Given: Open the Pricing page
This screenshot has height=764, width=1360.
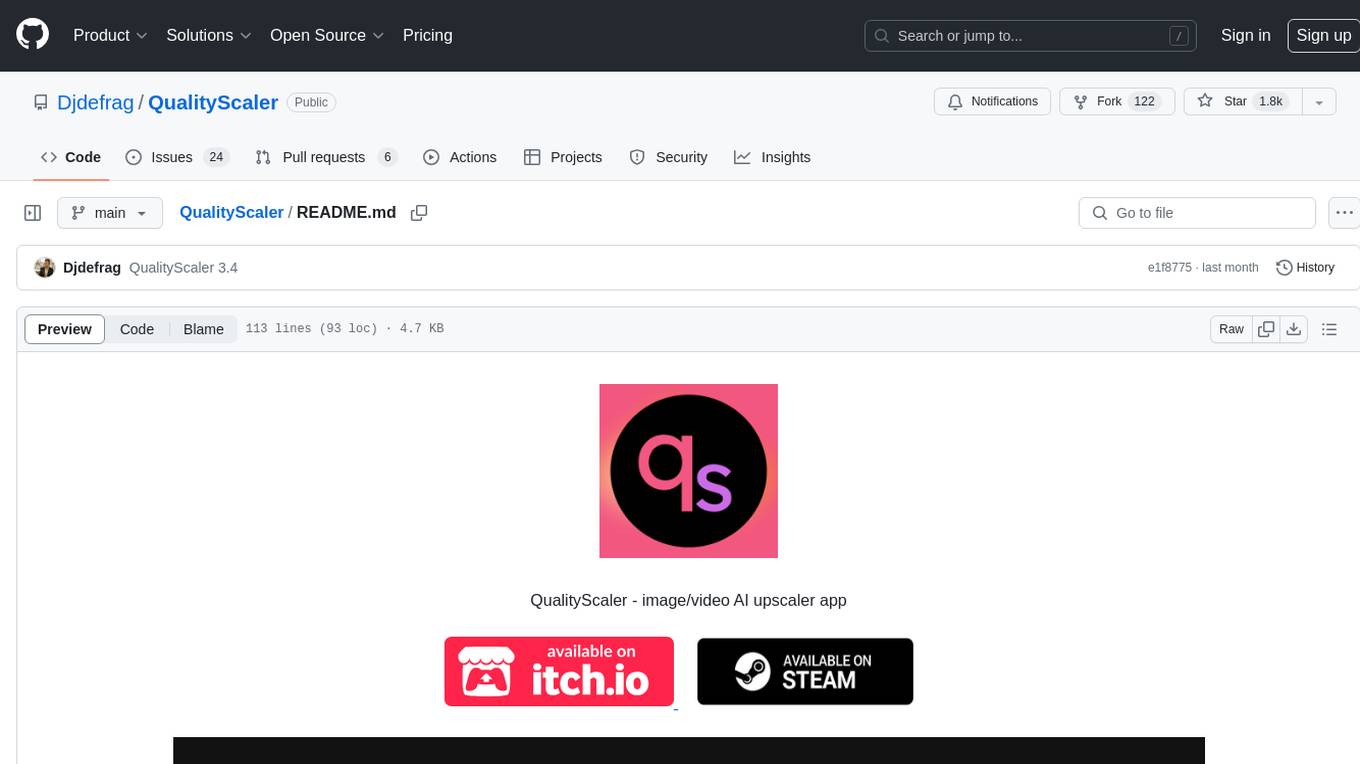Looking at the screenshot, I should click(427, 35).
